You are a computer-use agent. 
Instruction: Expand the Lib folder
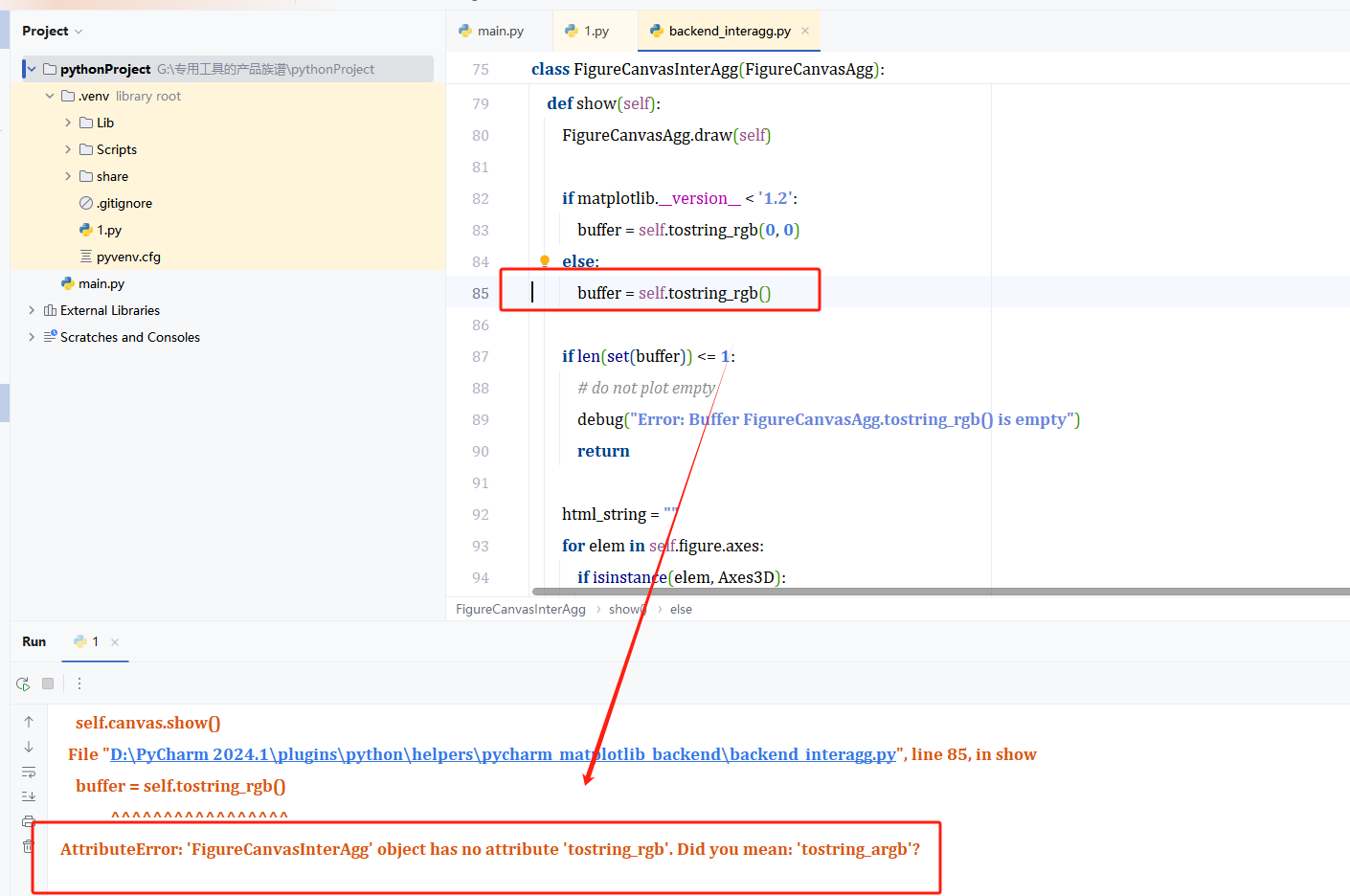(x=67, y=123)
